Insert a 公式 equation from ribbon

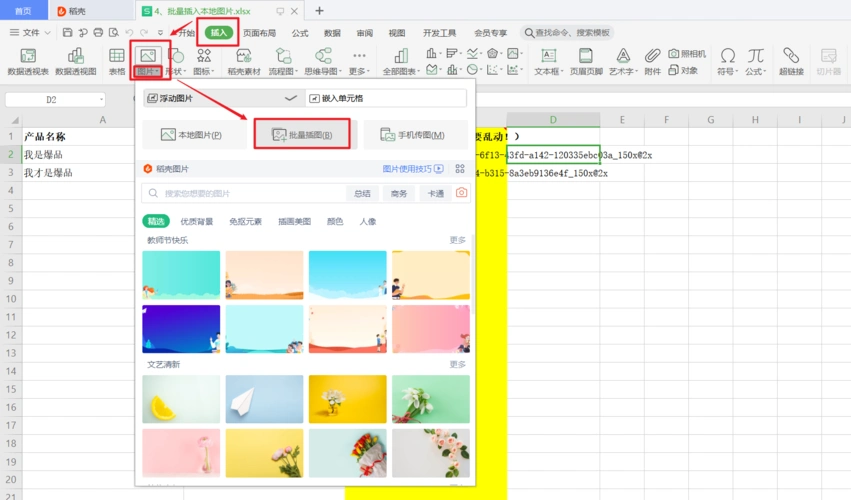(x=755, y=61)
